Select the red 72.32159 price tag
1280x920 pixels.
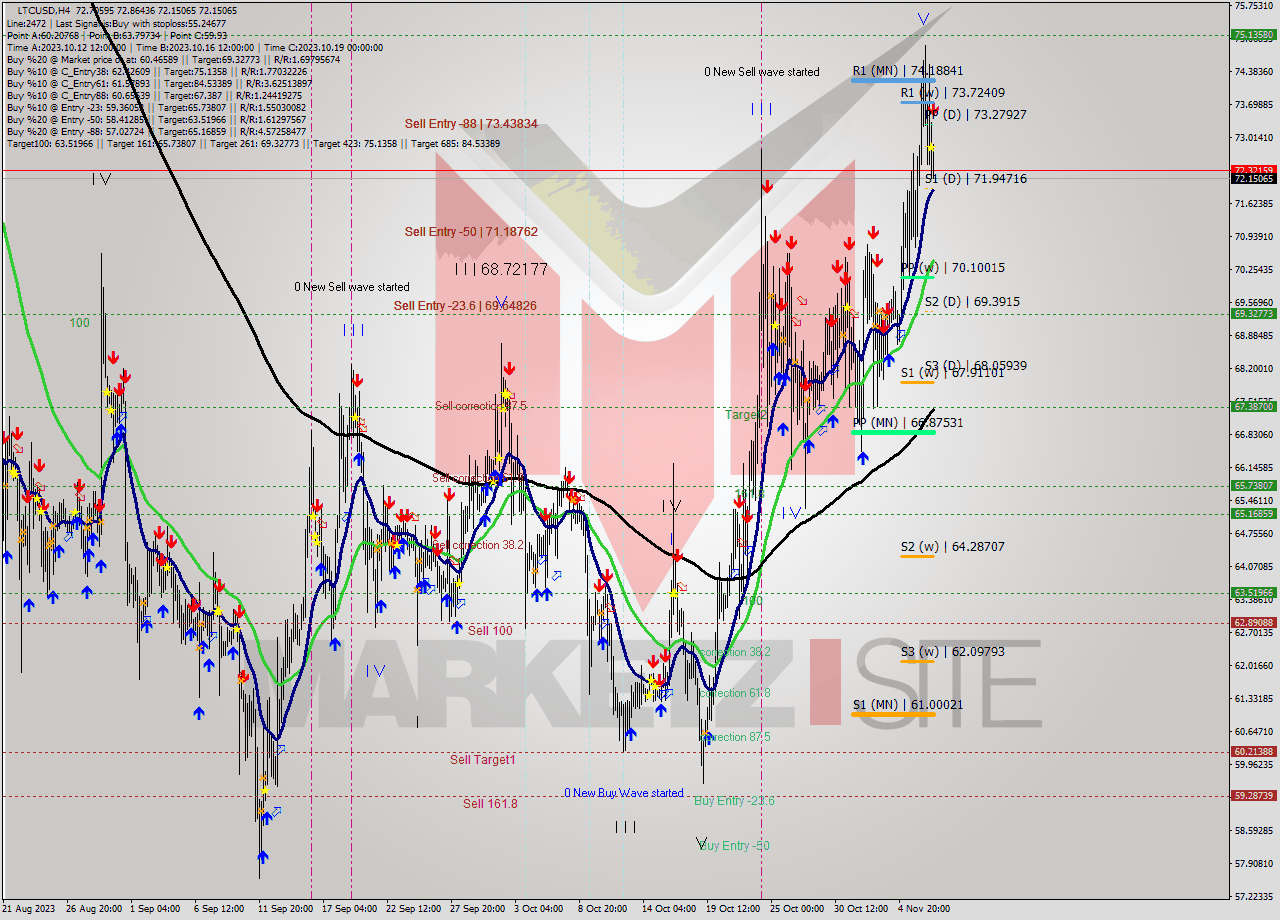pyautogui.click(x=1253, y=170)
